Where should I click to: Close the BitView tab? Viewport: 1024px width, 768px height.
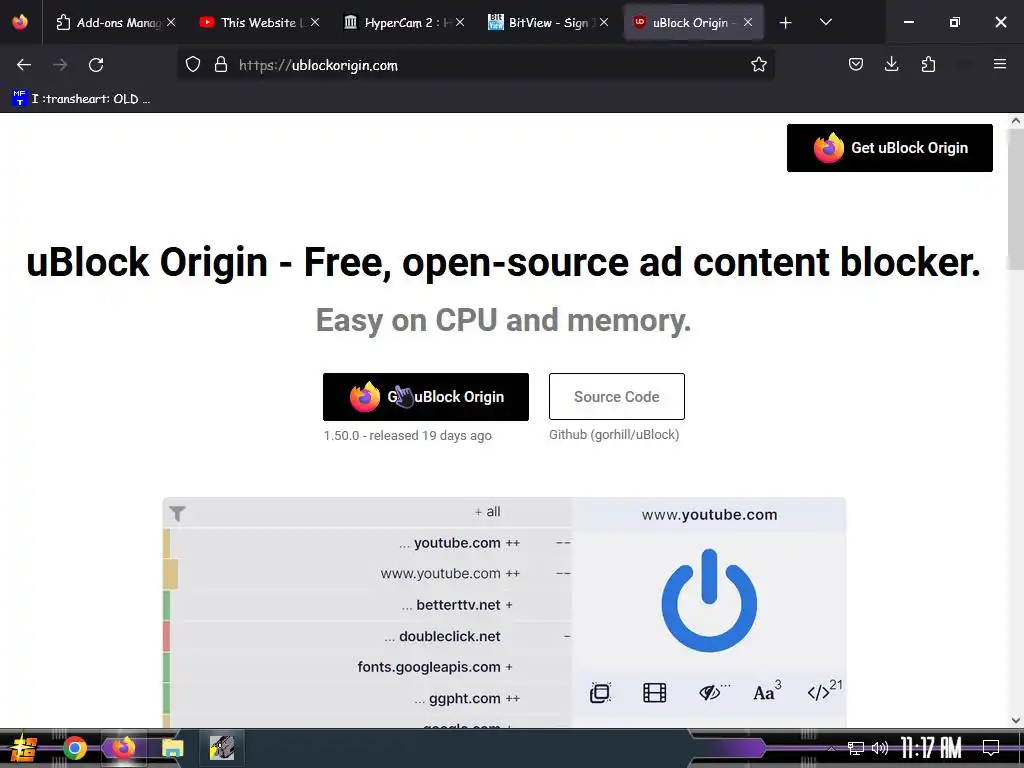[x=604, y=22]
